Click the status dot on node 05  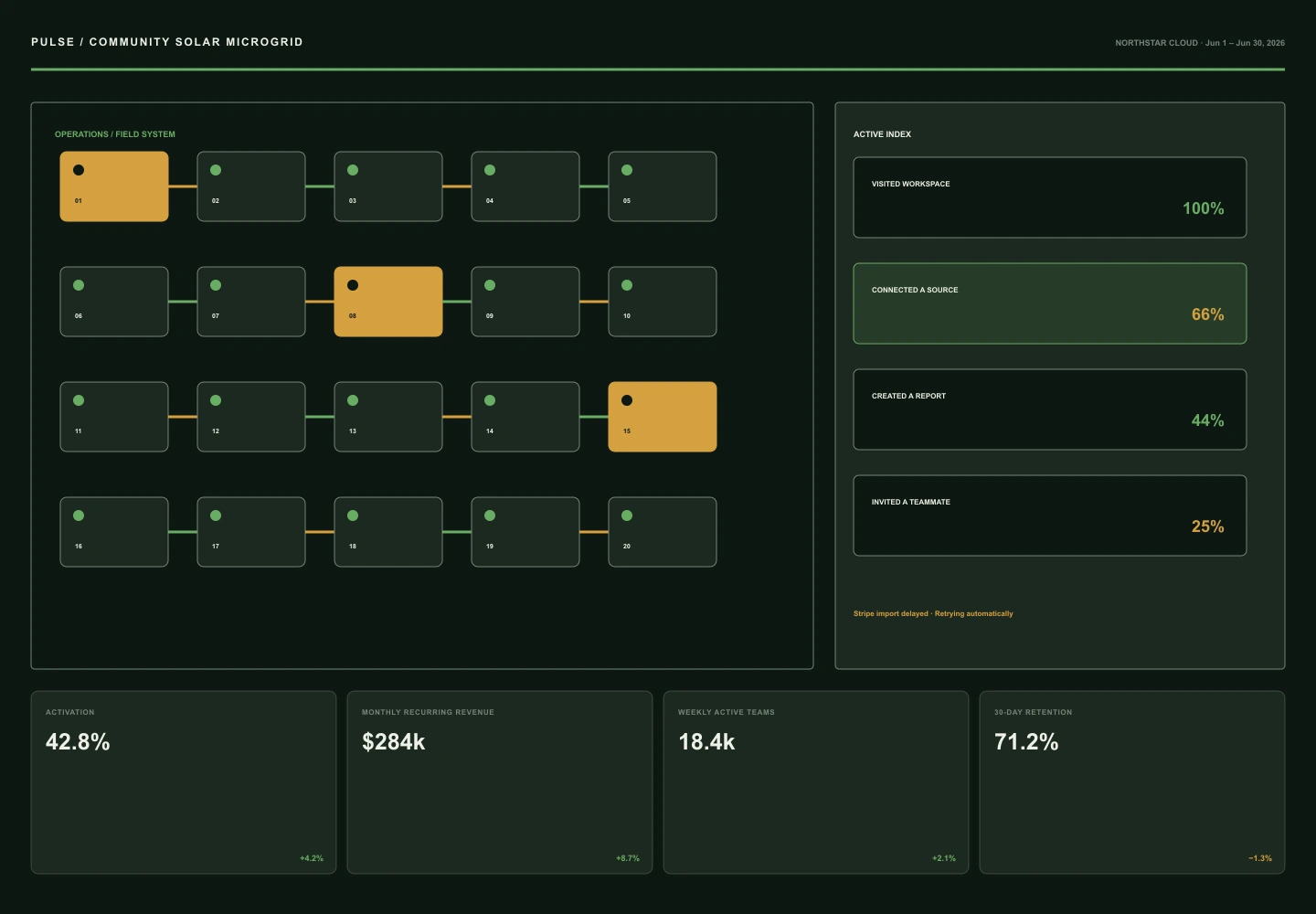click(627, 170)
